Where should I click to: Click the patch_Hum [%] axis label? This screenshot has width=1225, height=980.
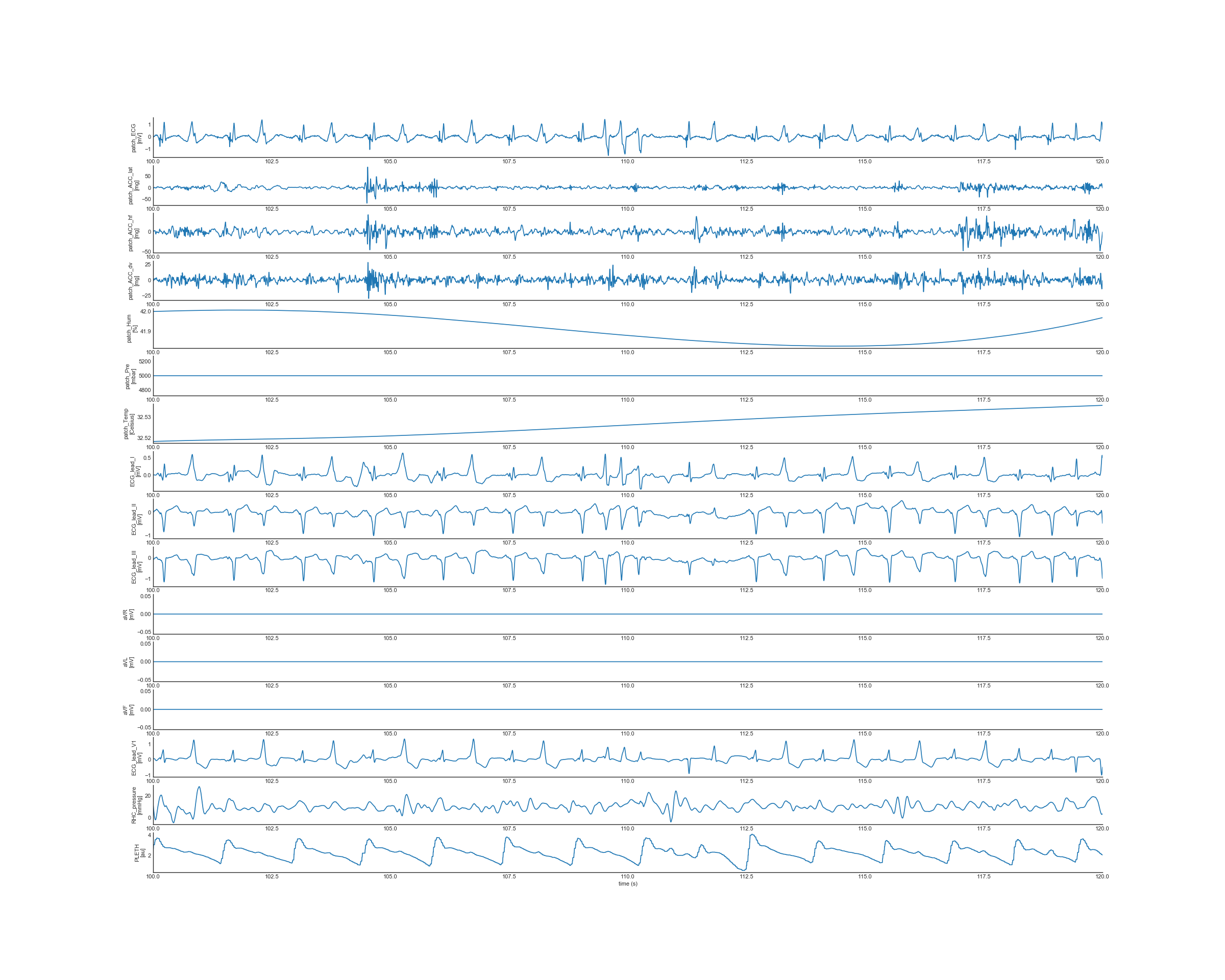tap(131, 329)
